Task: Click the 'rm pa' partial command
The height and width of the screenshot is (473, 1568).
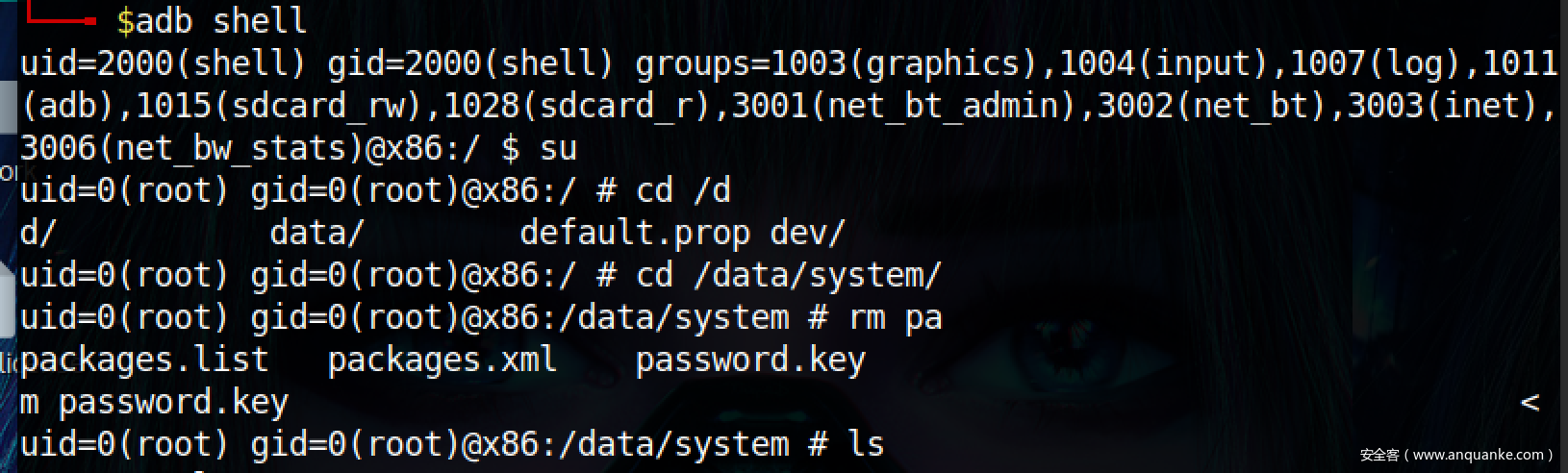Action: coord(895,317)
